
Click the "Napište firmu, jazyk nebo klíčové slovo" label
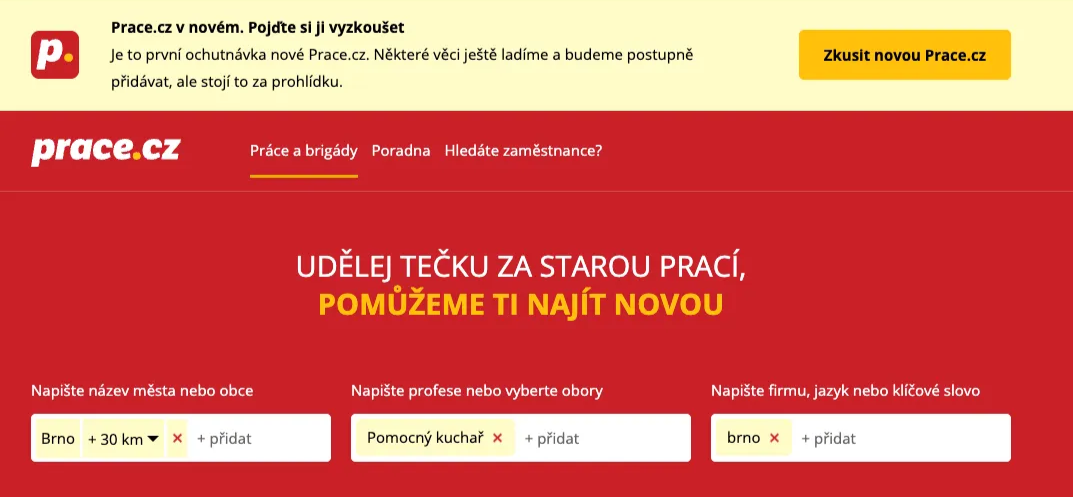pos(845,390)
